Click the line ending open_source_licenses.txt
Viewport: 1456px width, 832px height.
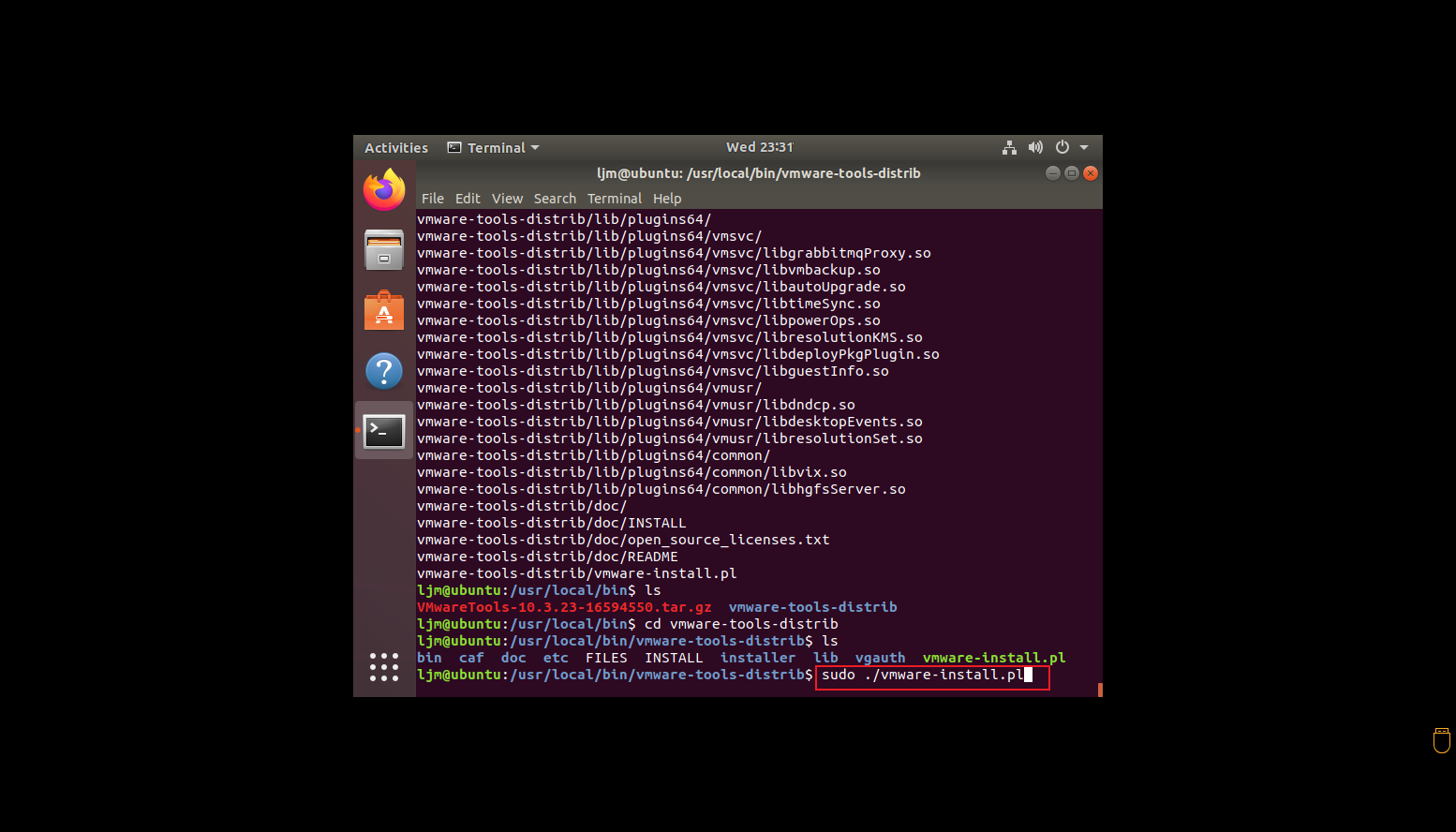coord(623,540)
